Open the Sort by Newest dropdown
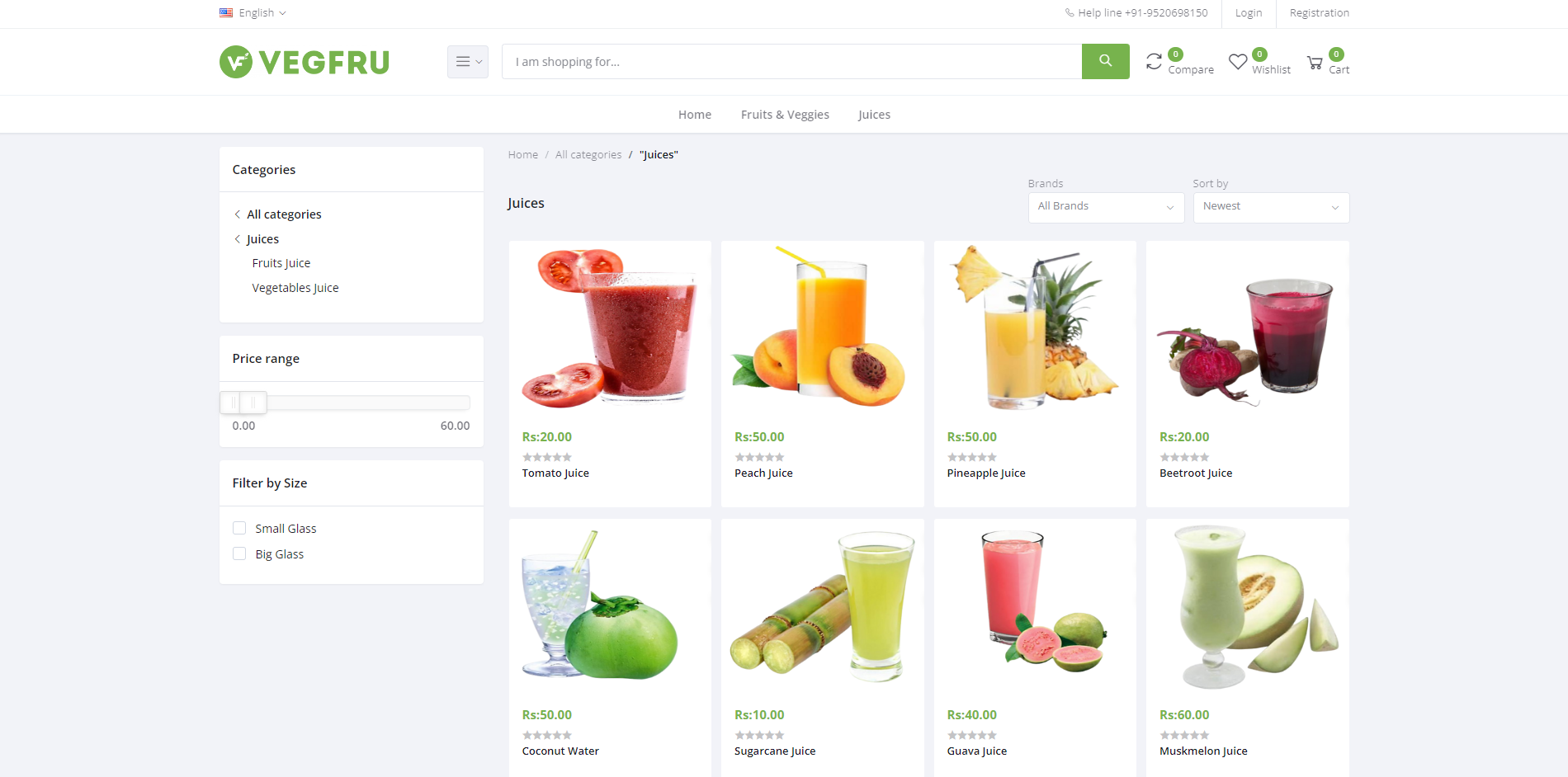 pyautogui.click(x=1271, y=207)
